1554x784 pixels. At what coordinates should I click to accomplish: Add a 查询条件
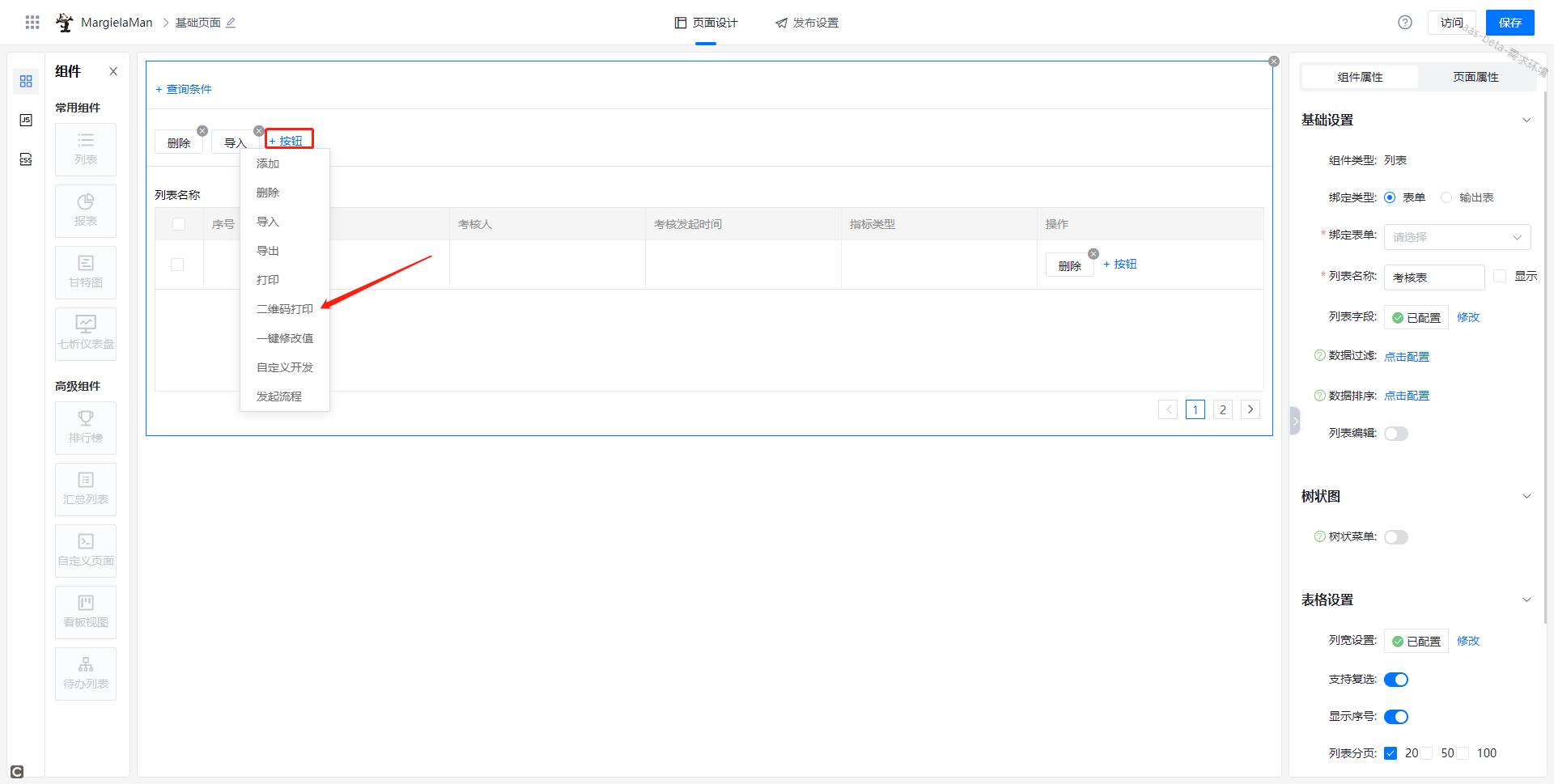pyautogui.click(x=184, y=89)
